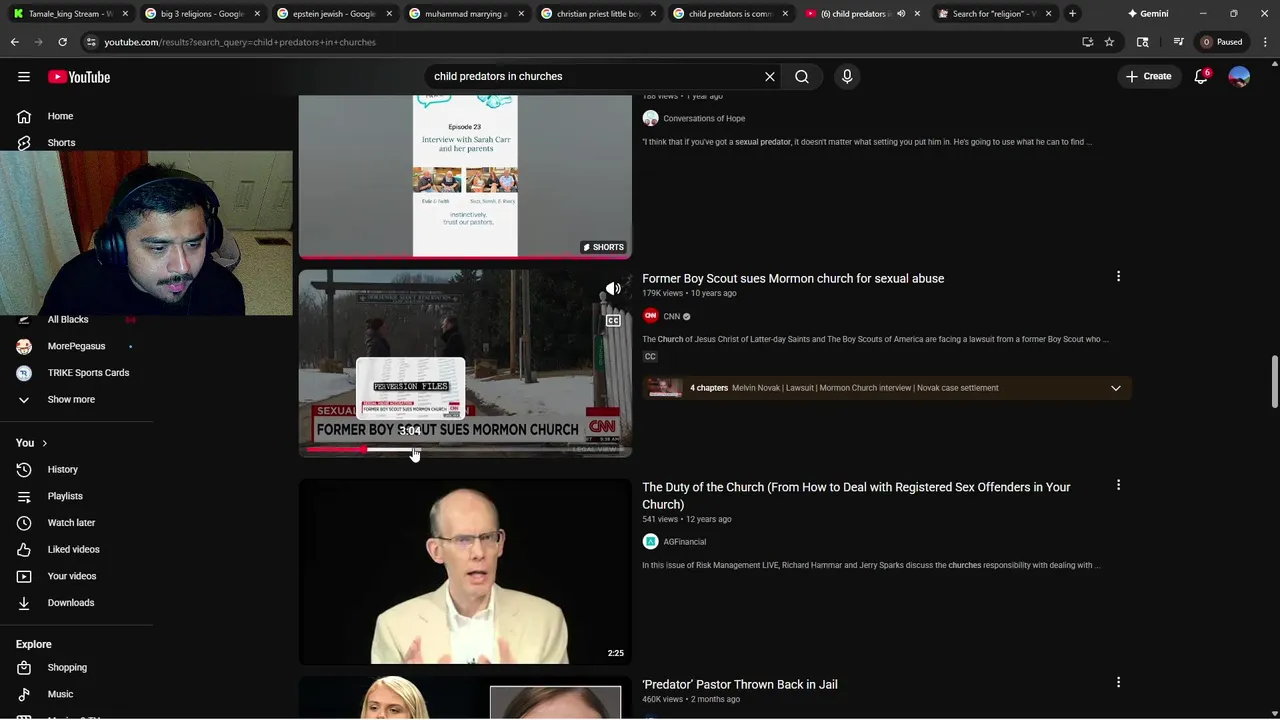Expand the You section chevron

[44, 443]
